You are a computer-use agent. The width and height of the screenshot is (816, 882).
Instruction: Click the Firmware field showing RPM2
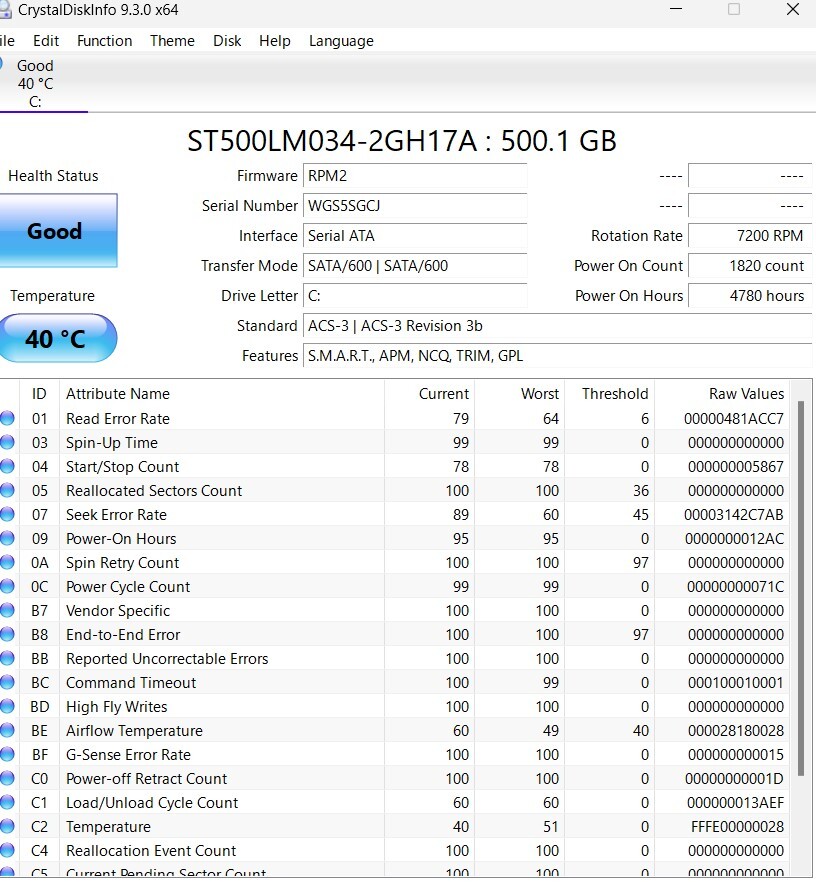414,176
